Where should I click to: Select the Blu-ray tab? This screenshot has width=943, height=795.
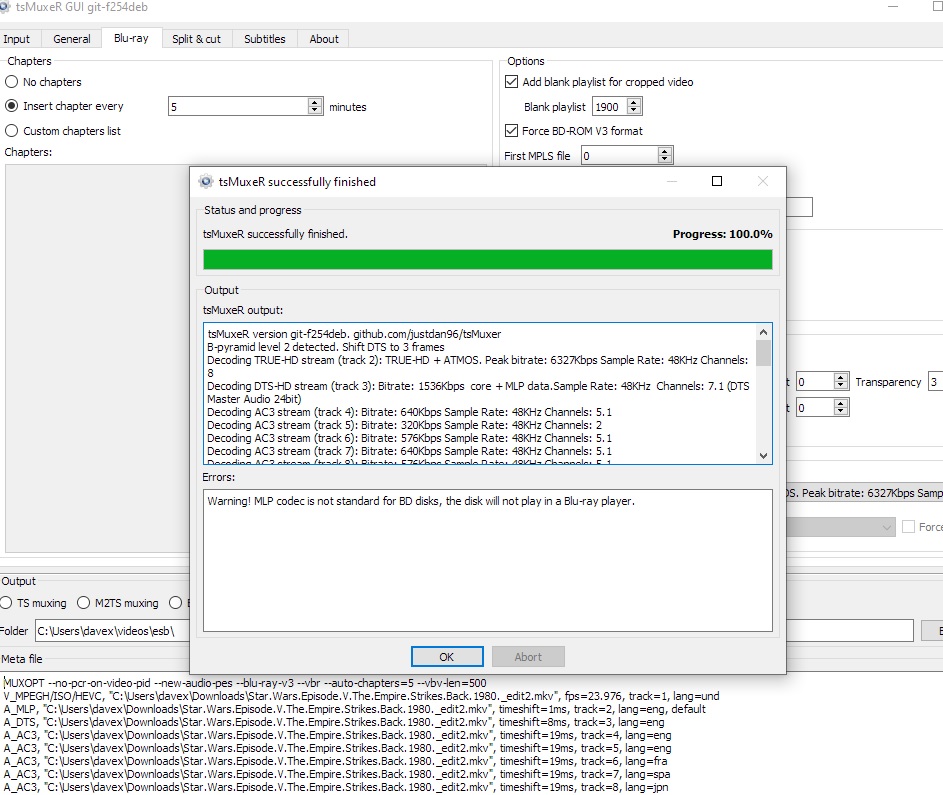[131, 38]
